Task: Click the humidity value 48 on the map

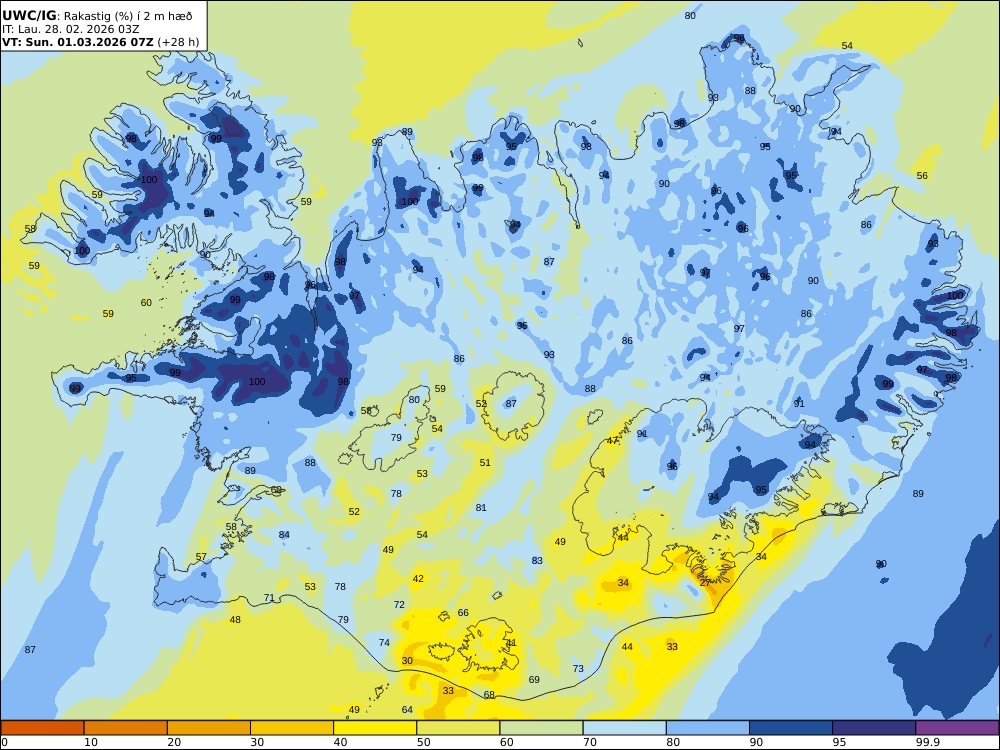Action: click(235, 619)
